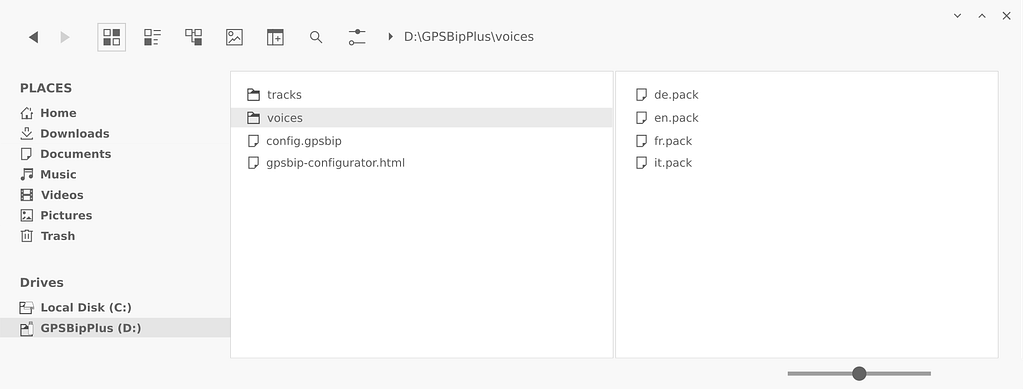
Task: Select the voices folder
Action: (421, 117)
